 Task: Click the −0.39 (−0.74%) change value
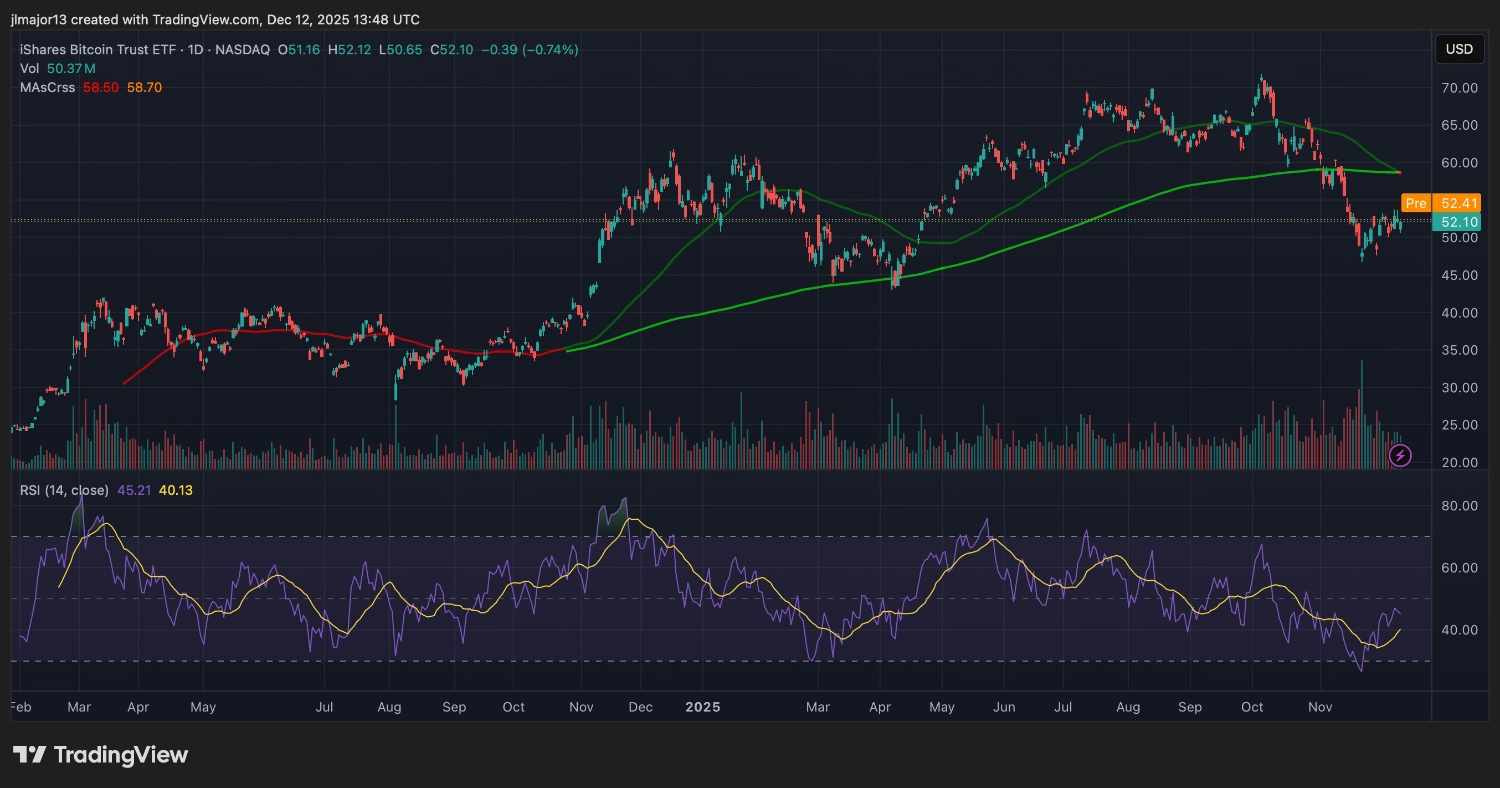pos(529,49)
